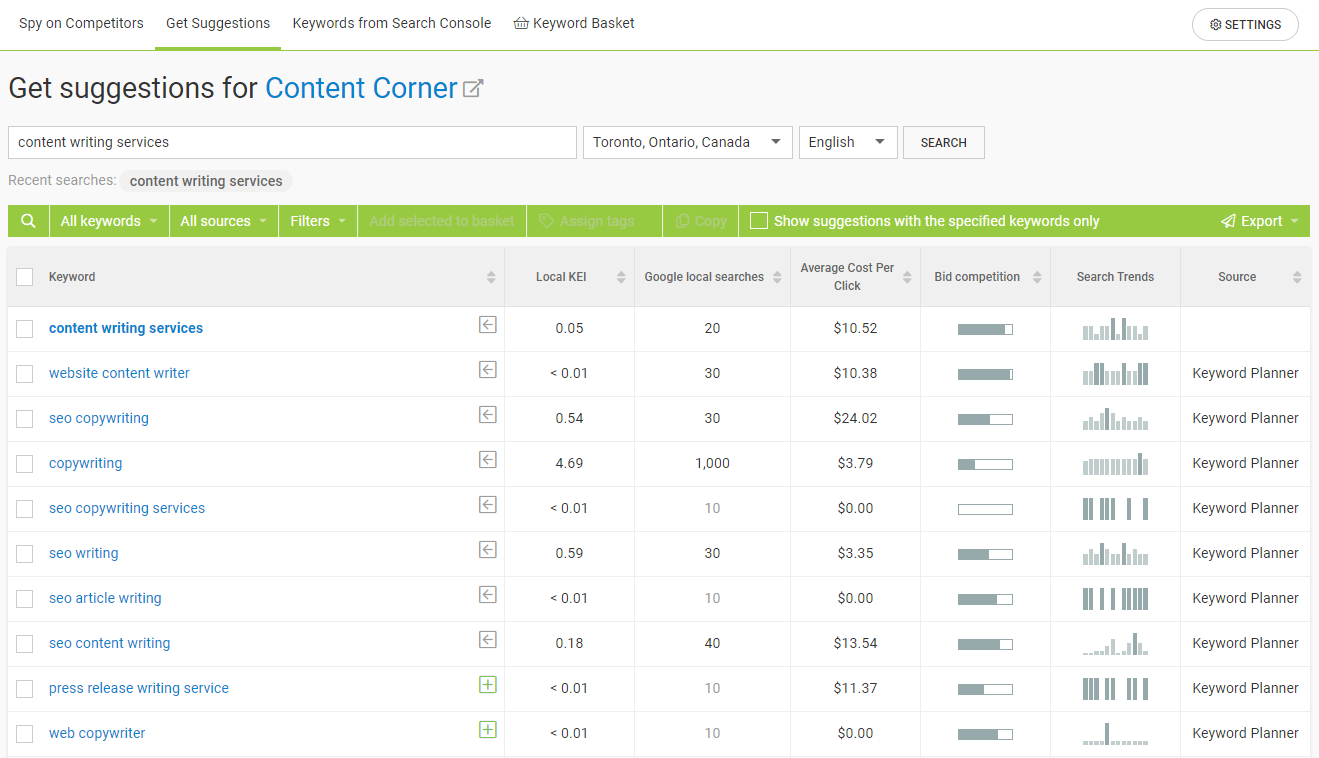
Task: Add 'web copywriter' to basket with plus icon
Action: tap(487, 729)
